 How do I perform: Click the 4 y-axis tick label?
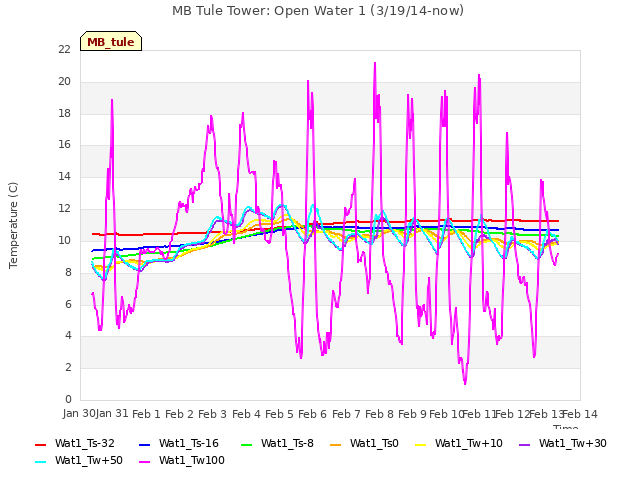click(x=68, y=336)
